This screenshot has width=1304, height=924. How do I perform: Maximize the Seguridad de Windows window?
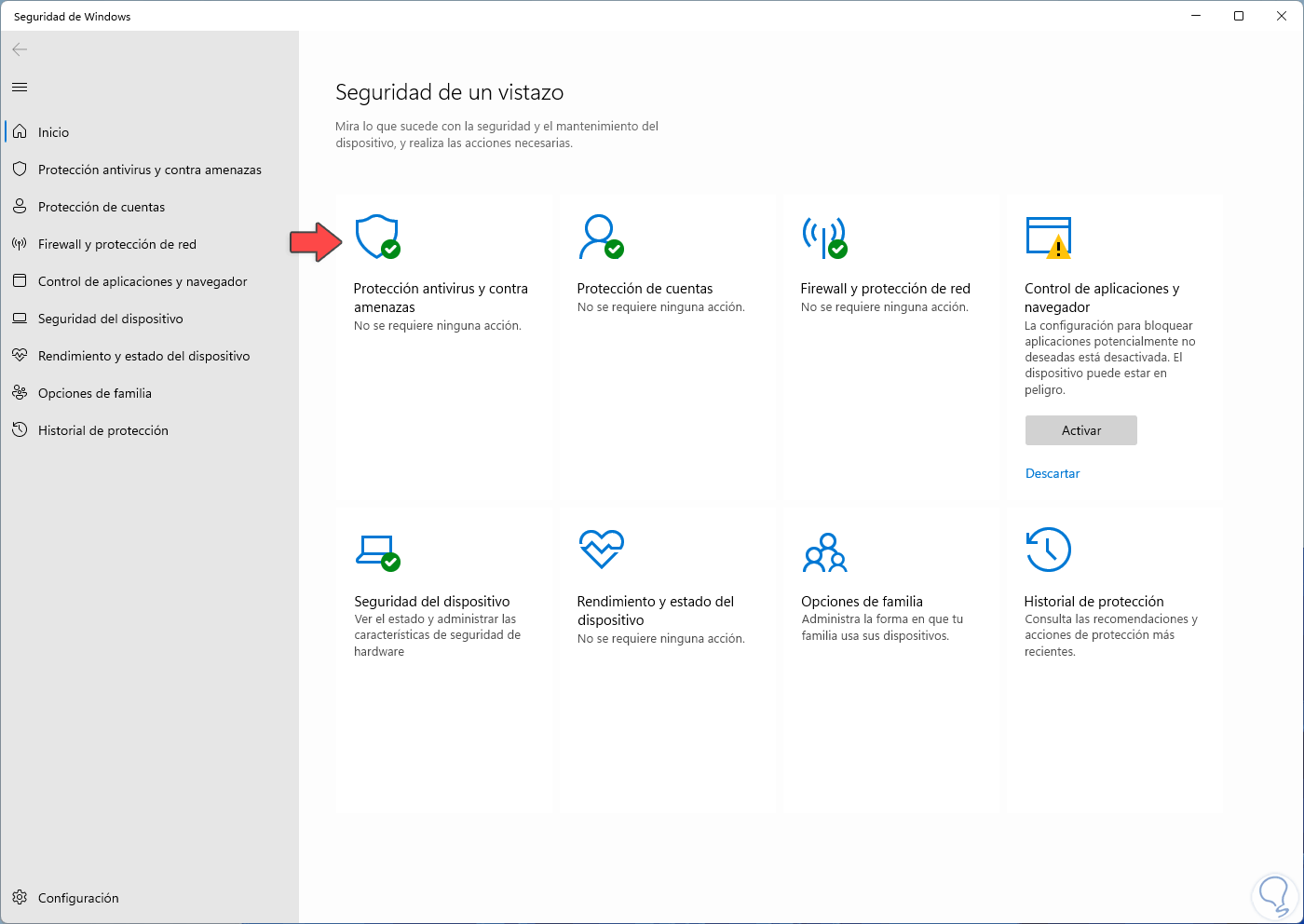[x=1239, y=16]
